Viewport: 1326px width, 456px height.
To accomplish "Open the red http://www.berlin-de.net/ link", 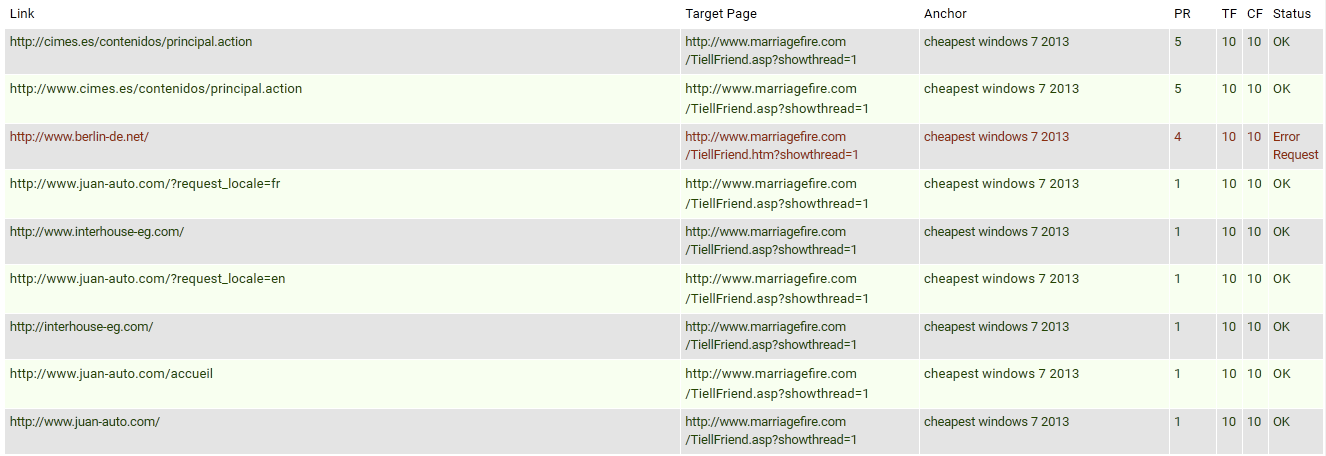I will (79, 137).
